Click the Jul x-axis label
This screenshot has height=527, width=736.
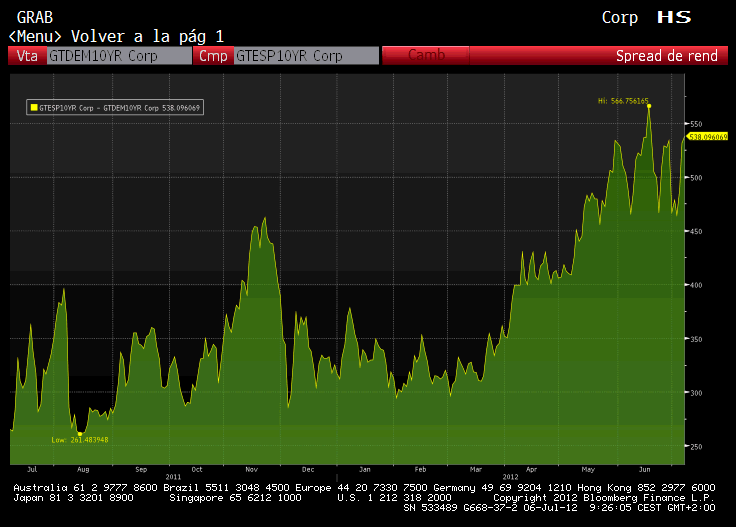pyautogui.click(x=32, y=469)
